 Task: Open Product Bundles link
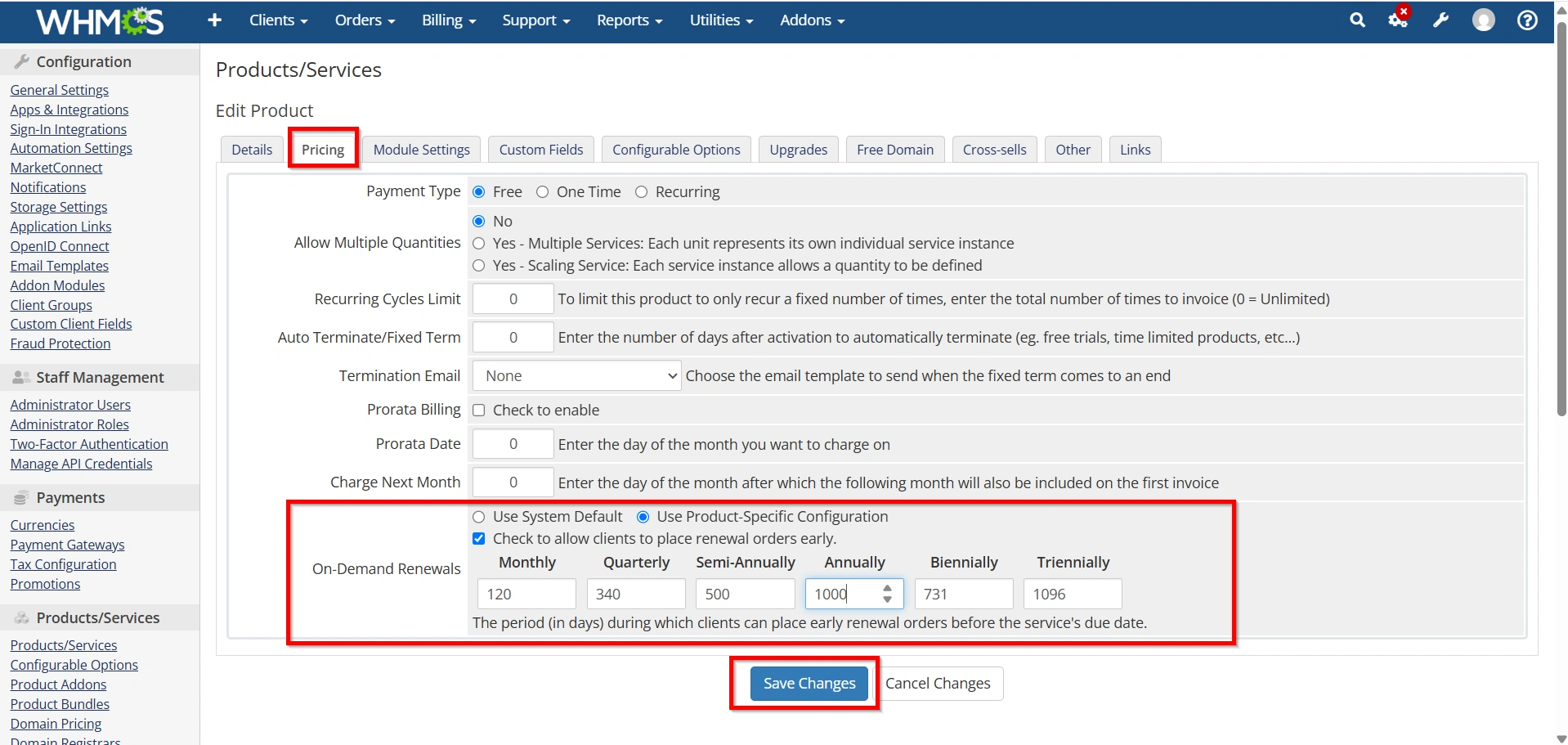click(60, 704)
